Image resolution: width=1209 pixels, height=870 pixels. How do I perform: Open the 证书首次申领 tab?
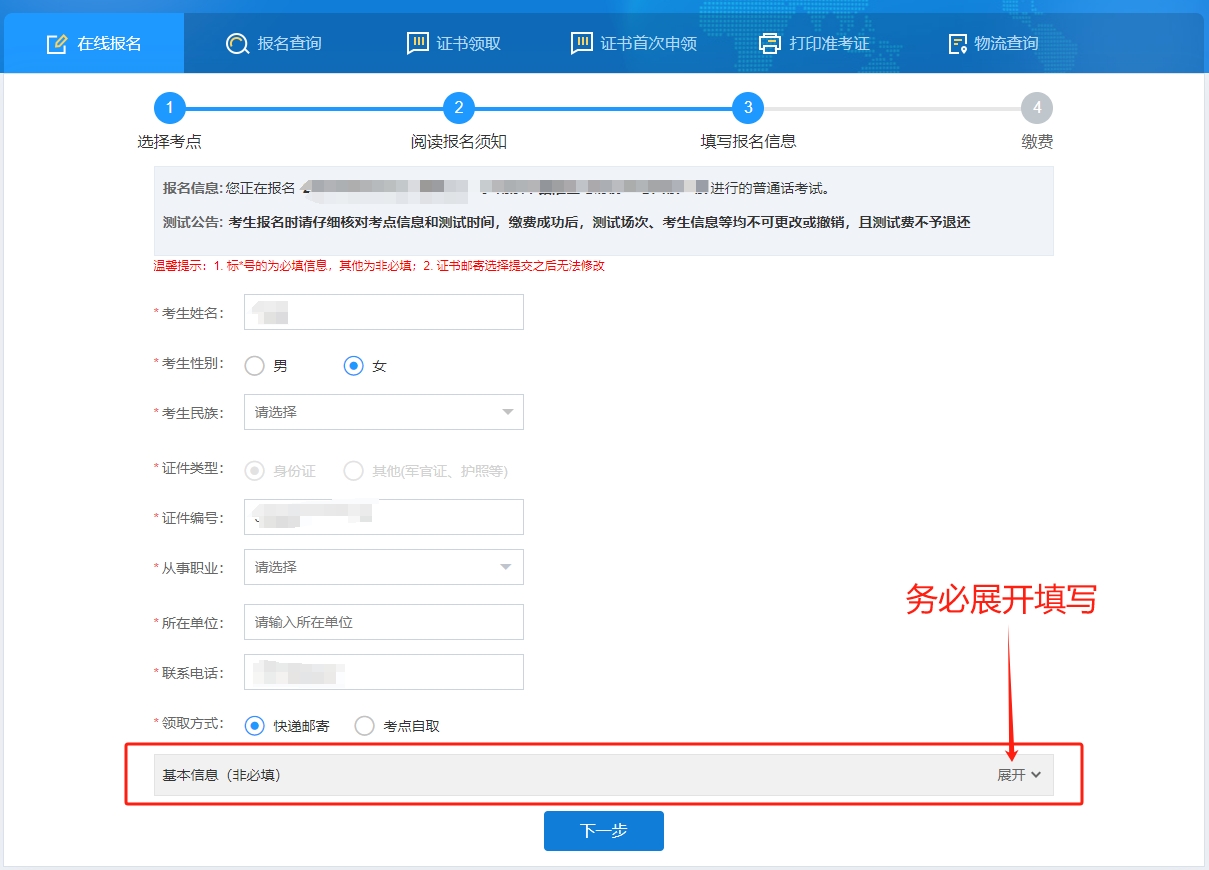pos(648,44)
